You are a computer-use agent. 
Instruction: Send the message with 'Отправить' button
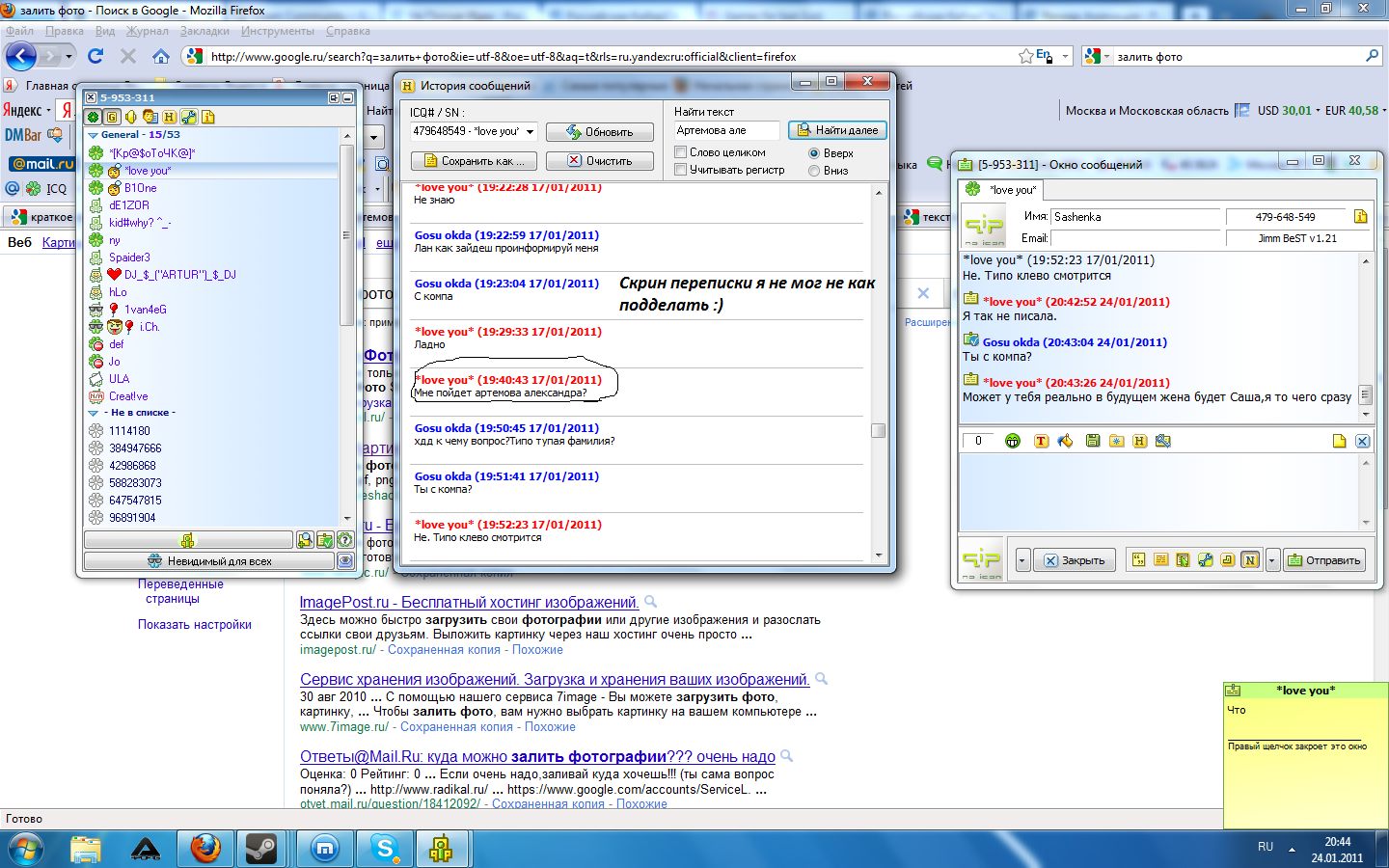coord(1324,560)
